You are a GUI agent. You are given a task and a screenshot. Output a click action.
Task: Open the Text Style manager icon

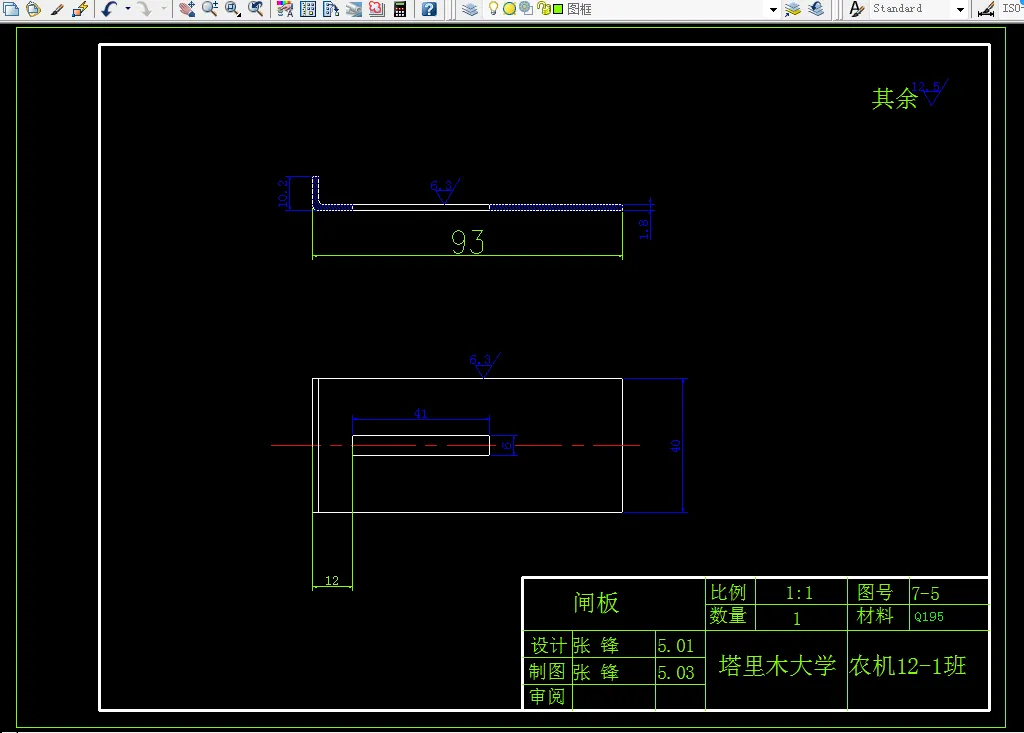pos(856,9)
